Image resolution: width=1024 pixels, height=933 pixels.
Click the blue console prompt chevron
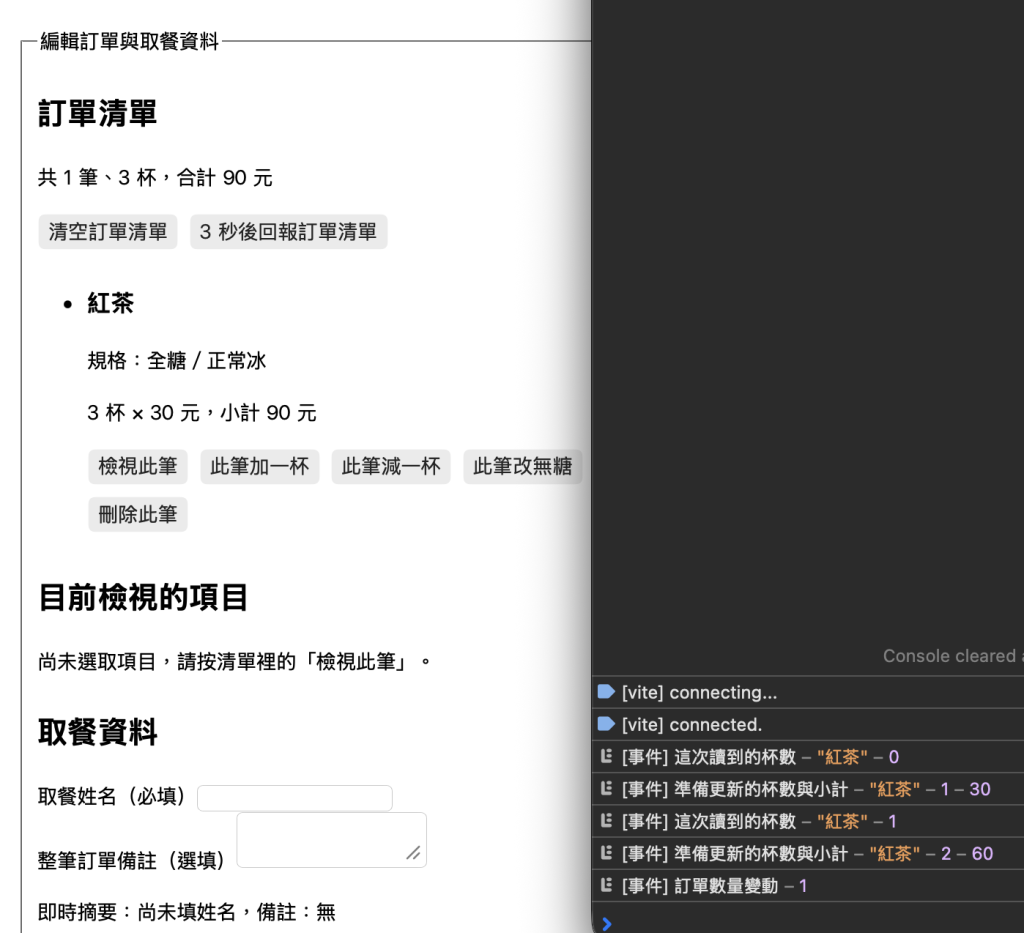point(607,923)
